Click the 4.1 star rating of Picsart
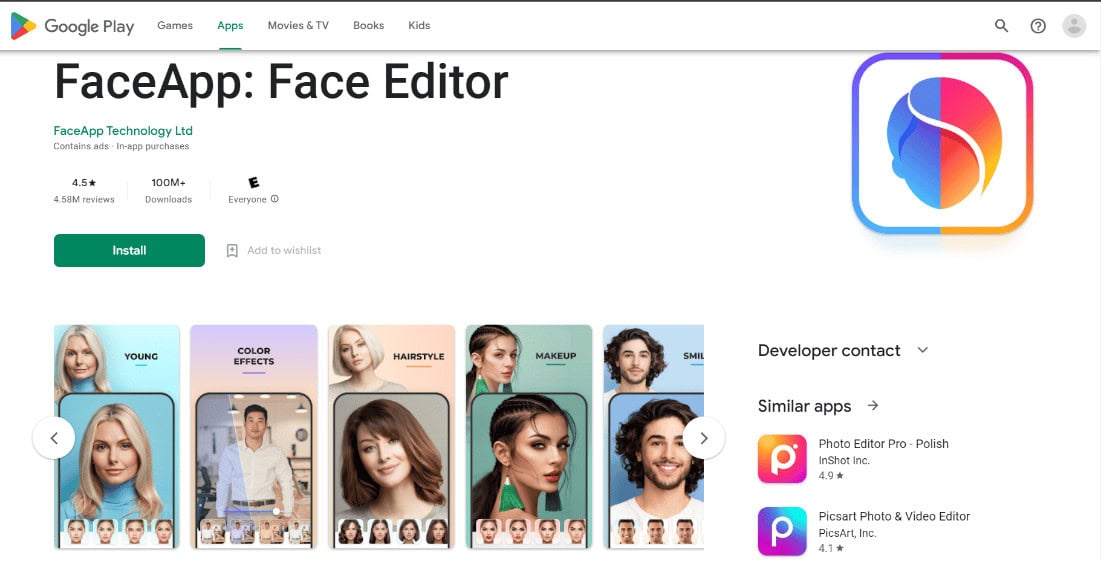 tap(831, 548)
